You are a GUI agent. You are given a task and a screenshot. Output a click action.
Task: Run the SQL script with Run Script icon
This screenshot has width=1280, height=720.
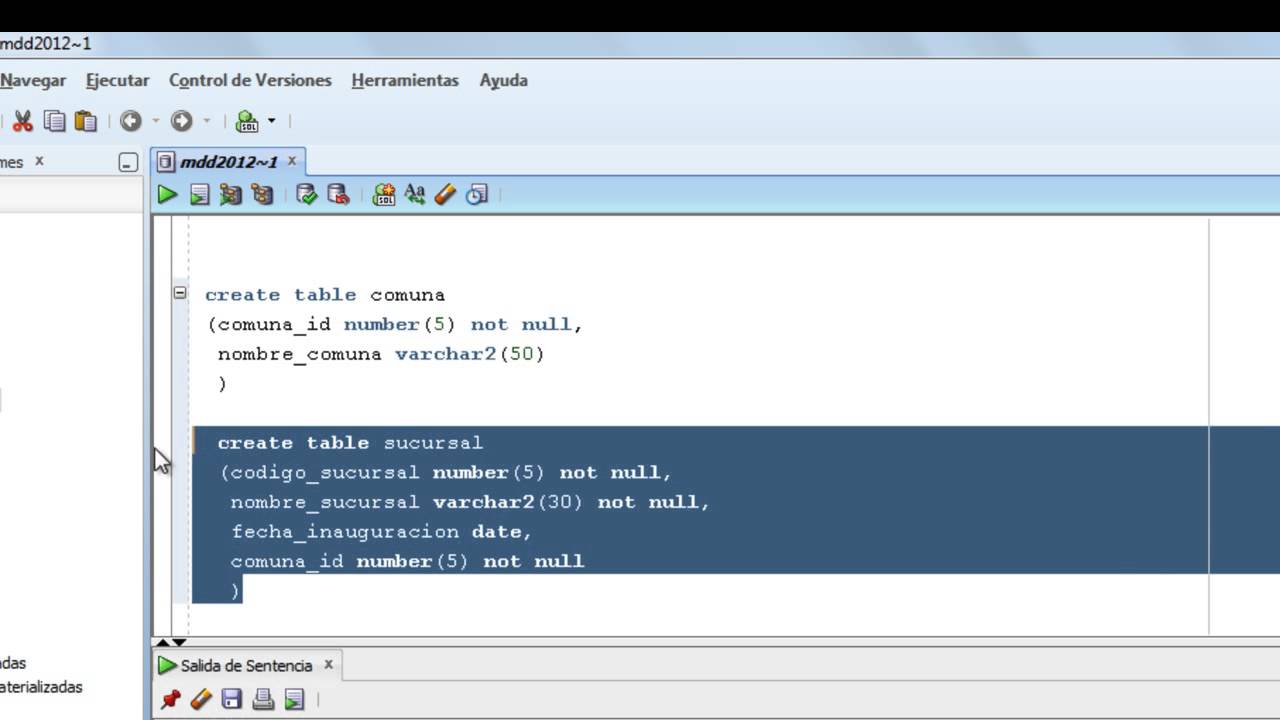coord(199,194)
